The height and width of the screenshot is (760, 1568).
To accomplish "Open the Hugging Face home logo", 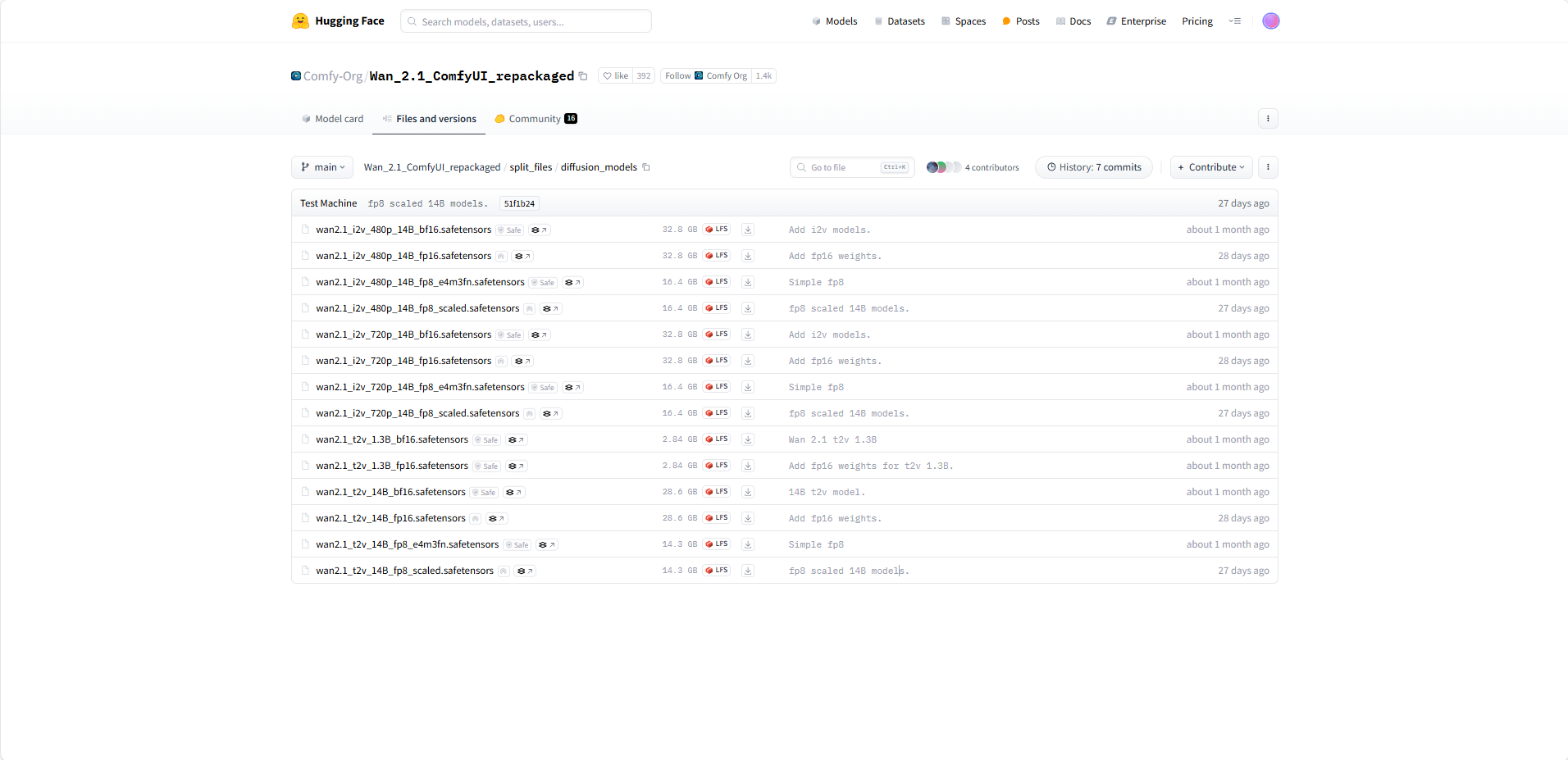I will point(338,21).
